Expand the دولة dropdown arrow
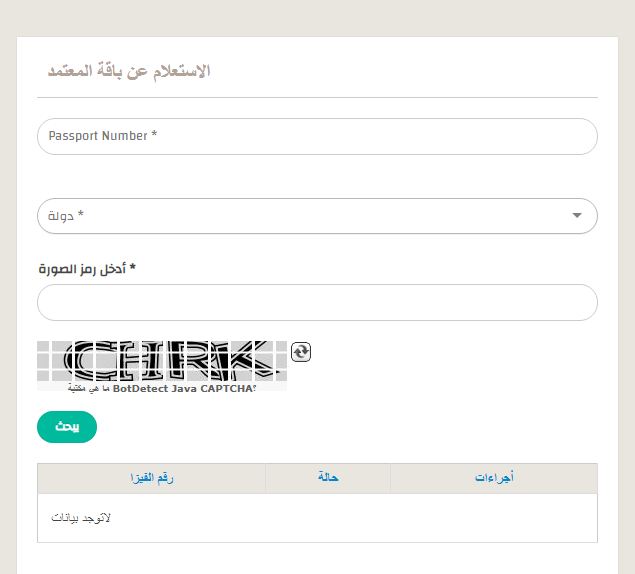 (577, 216)
